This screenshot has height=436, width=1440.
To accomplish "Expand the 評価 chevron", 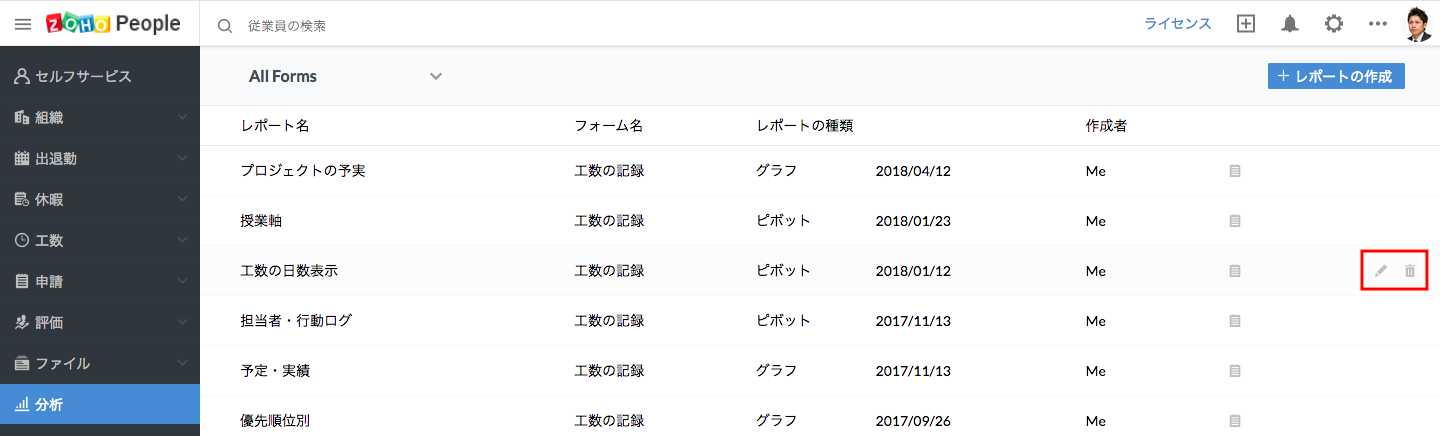I will [x=182, y=322].
